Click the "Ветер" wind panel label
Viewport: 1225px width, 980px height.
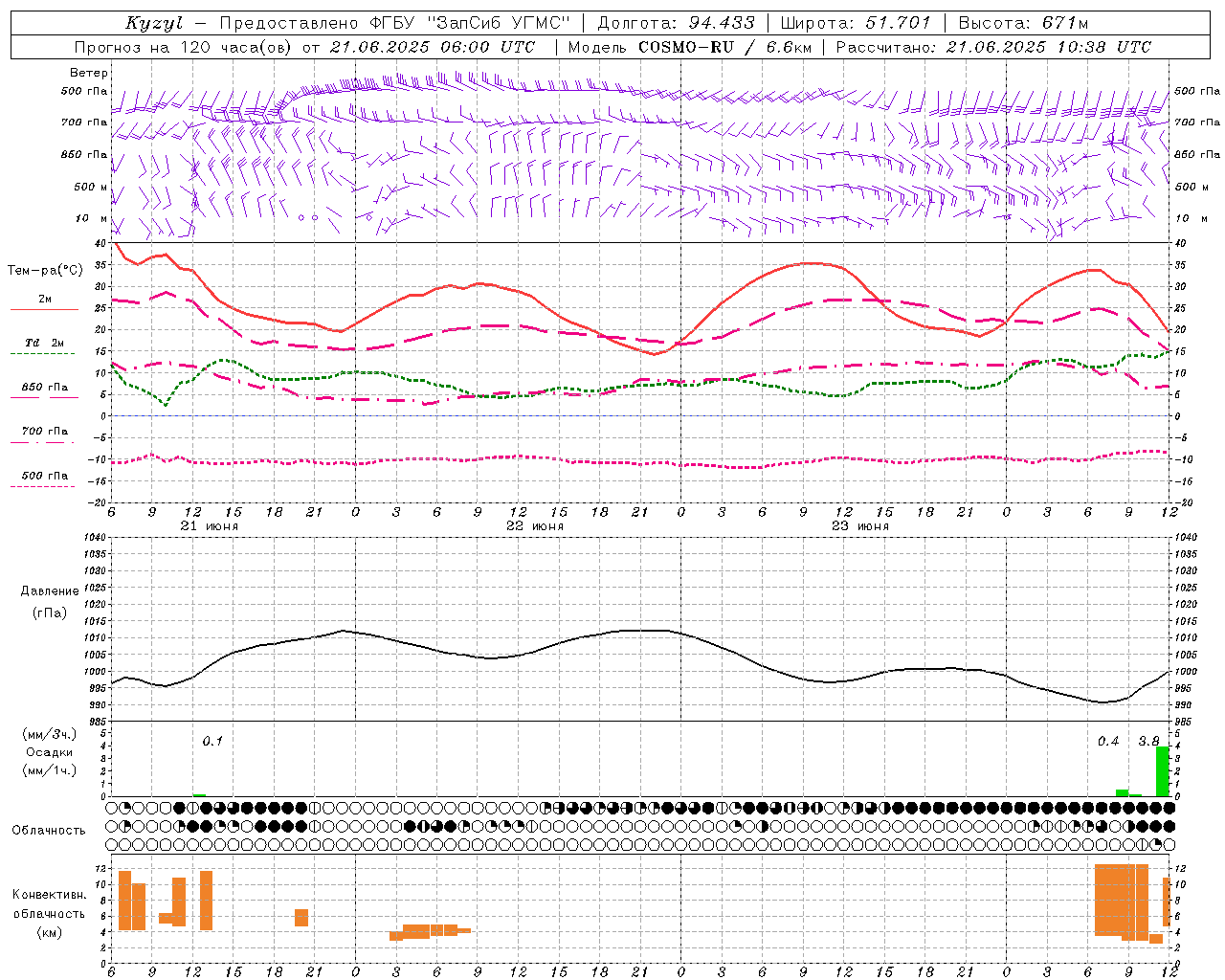tap(89, 73)
